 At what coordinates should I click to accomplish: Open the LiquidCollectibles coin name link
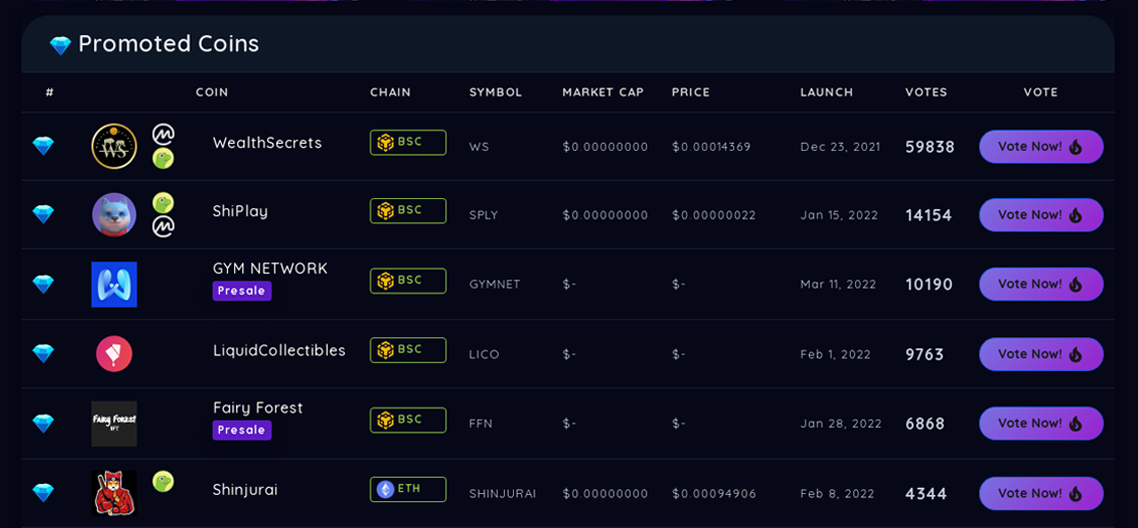pyautogui.click(x=279, y=350)
